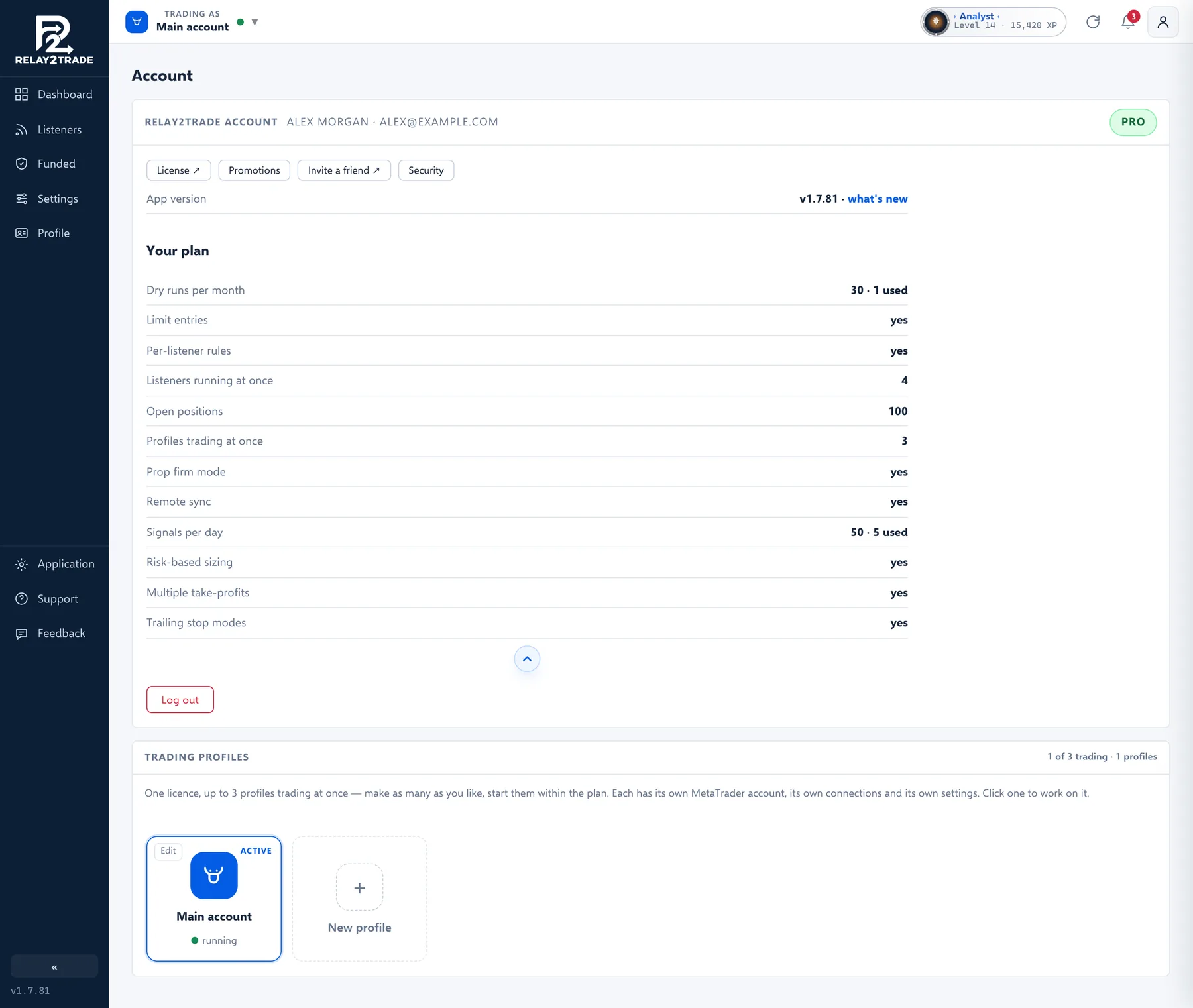Select the blue Main account profile icon
This screenshot has height=1008, width=1193.
213,875
